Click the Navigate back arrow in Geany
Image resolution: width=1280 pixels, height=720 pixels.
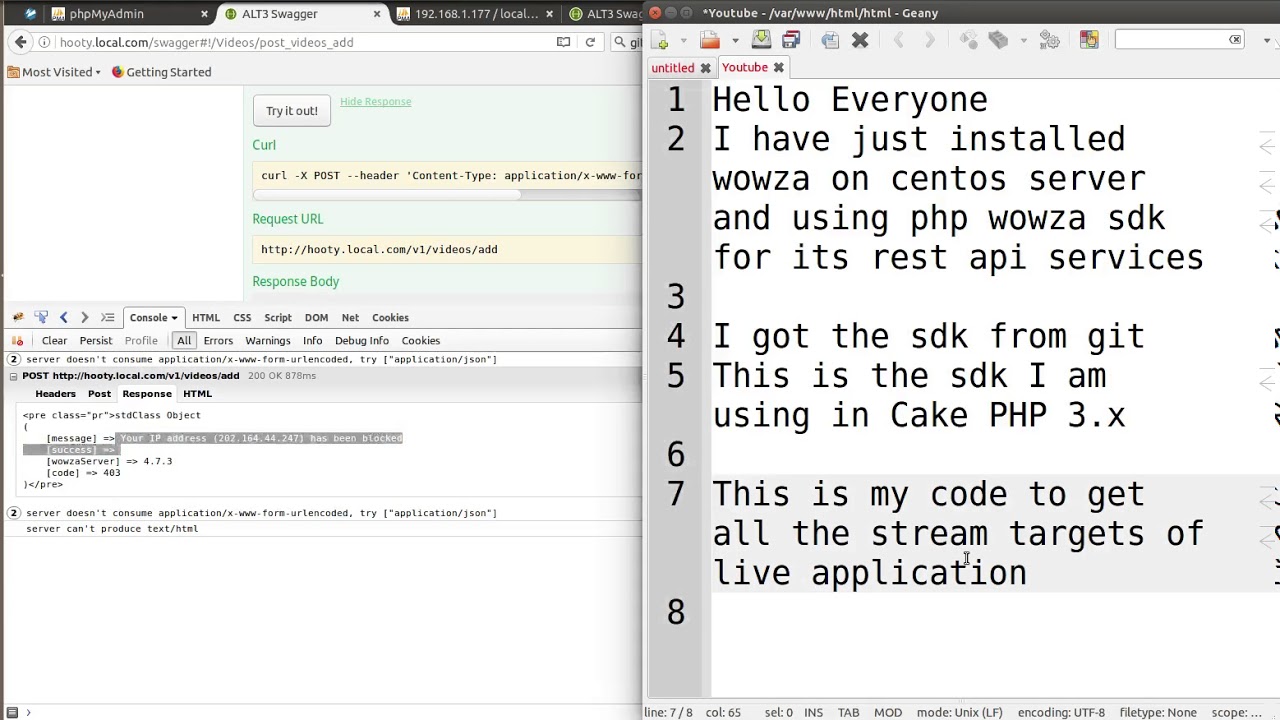(899, 40)
